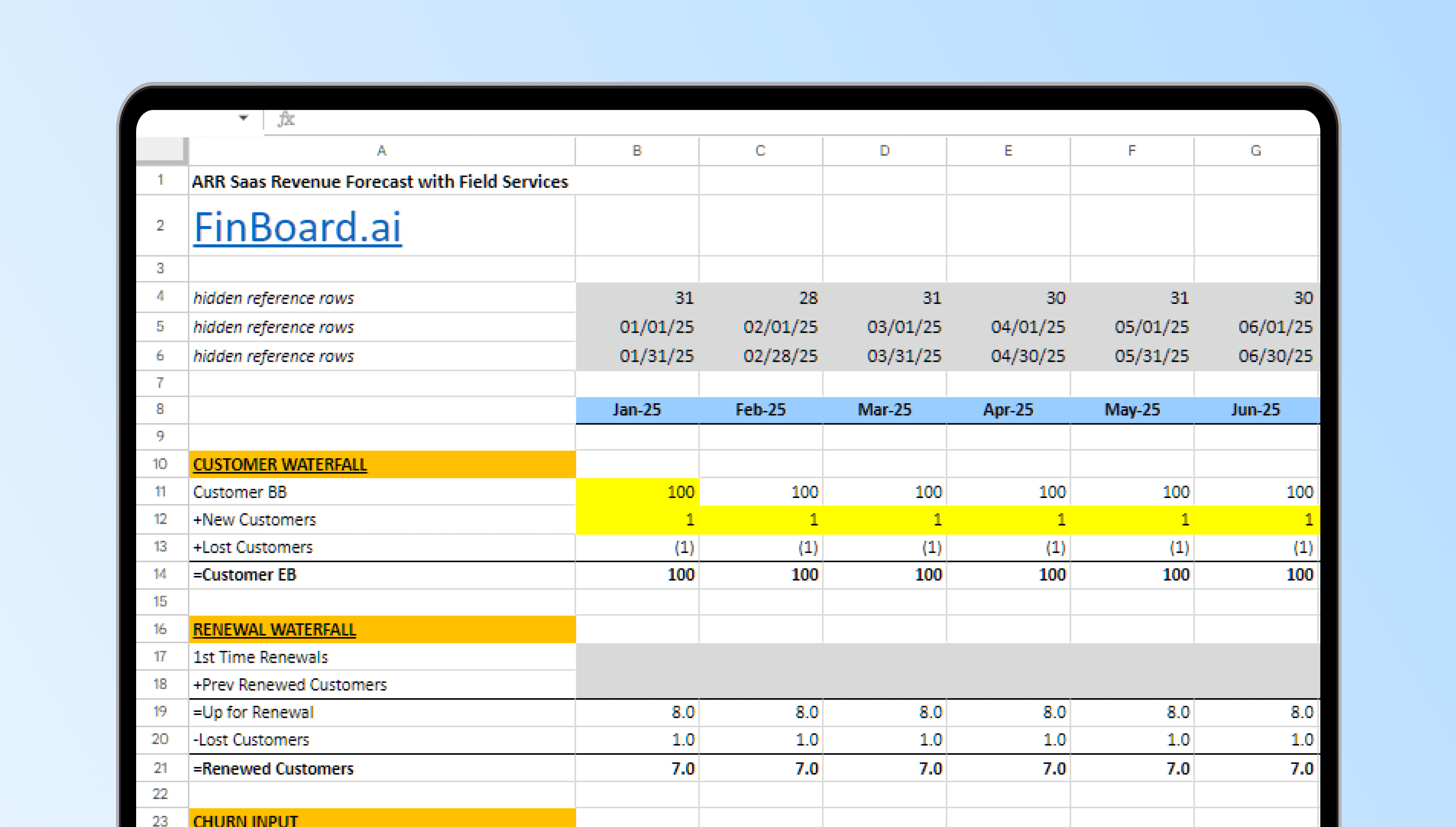Click row 4 'hidden reference rows' cell
The image size is (1456, 827).
coord(381,298)
